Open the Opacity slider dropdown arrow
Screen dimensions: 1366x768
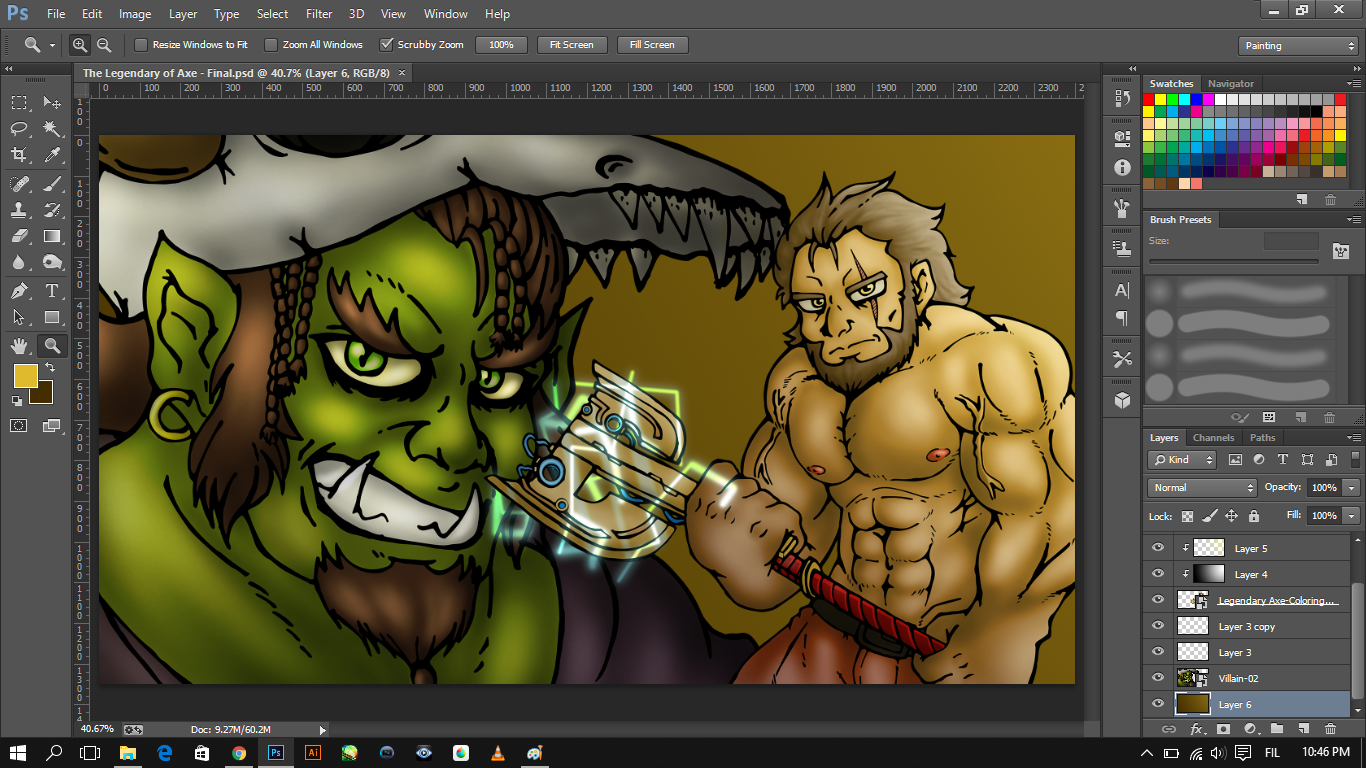click(1351, 488)
